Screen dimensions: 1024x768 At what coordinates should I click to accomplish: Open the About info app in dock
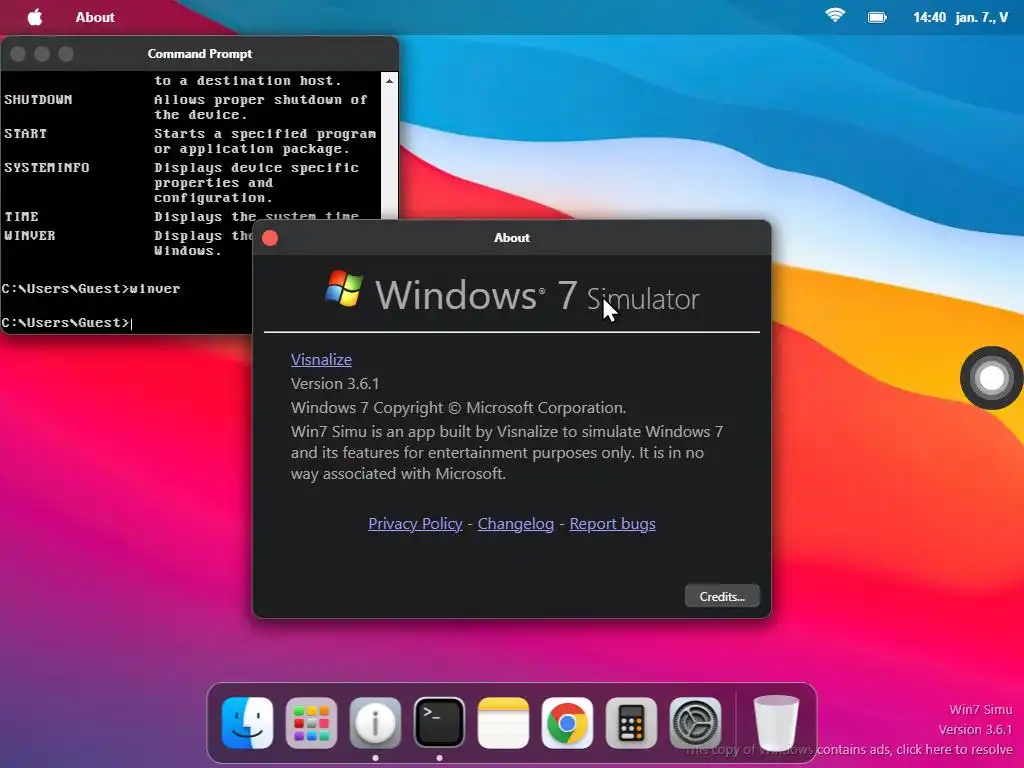point(376,723)
